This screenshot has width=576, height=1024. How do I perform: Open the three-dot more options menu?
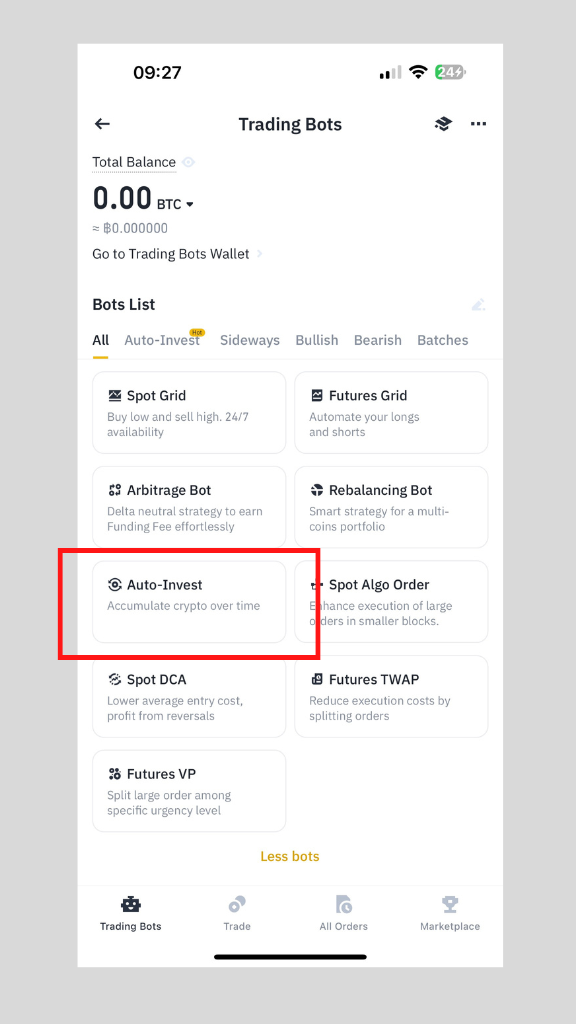coord(479,123)
